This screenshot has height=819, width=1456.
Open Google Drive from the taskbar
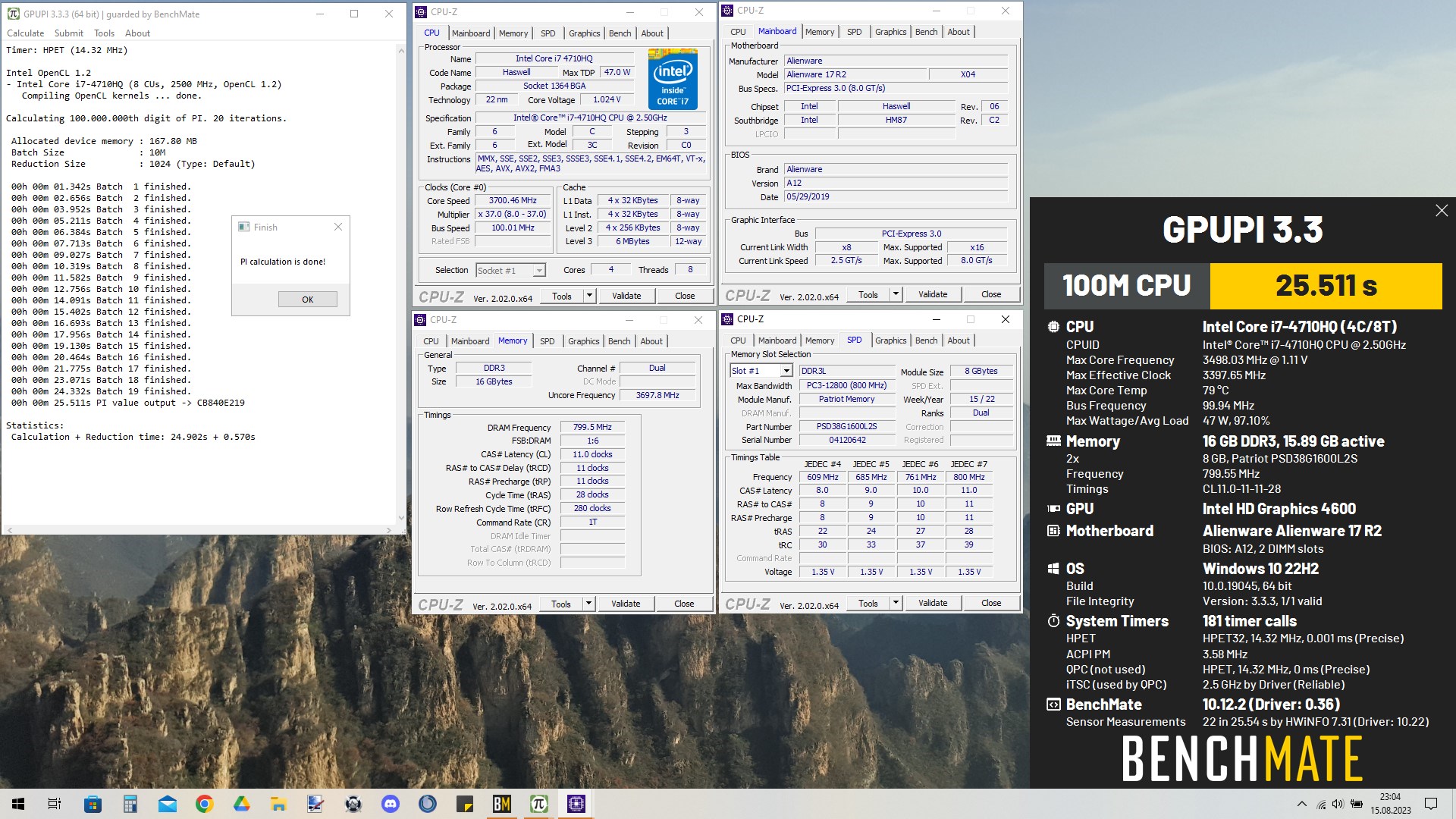[x=242, y=804]
